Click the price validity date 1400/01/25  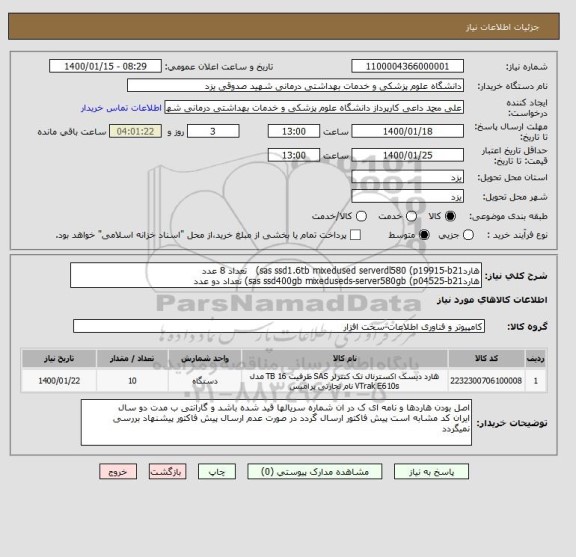pyautogui.click(x=407, y=155)
